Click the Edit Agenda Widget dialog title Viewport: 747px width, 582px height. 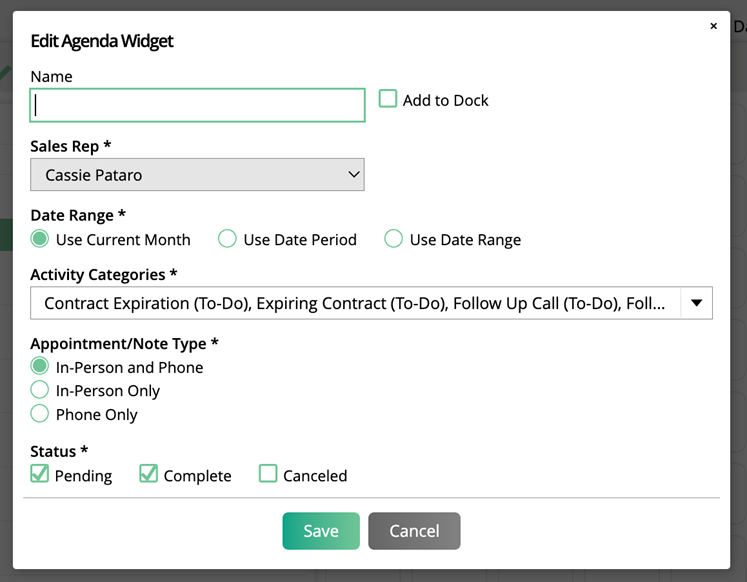(x=102, y=41)
